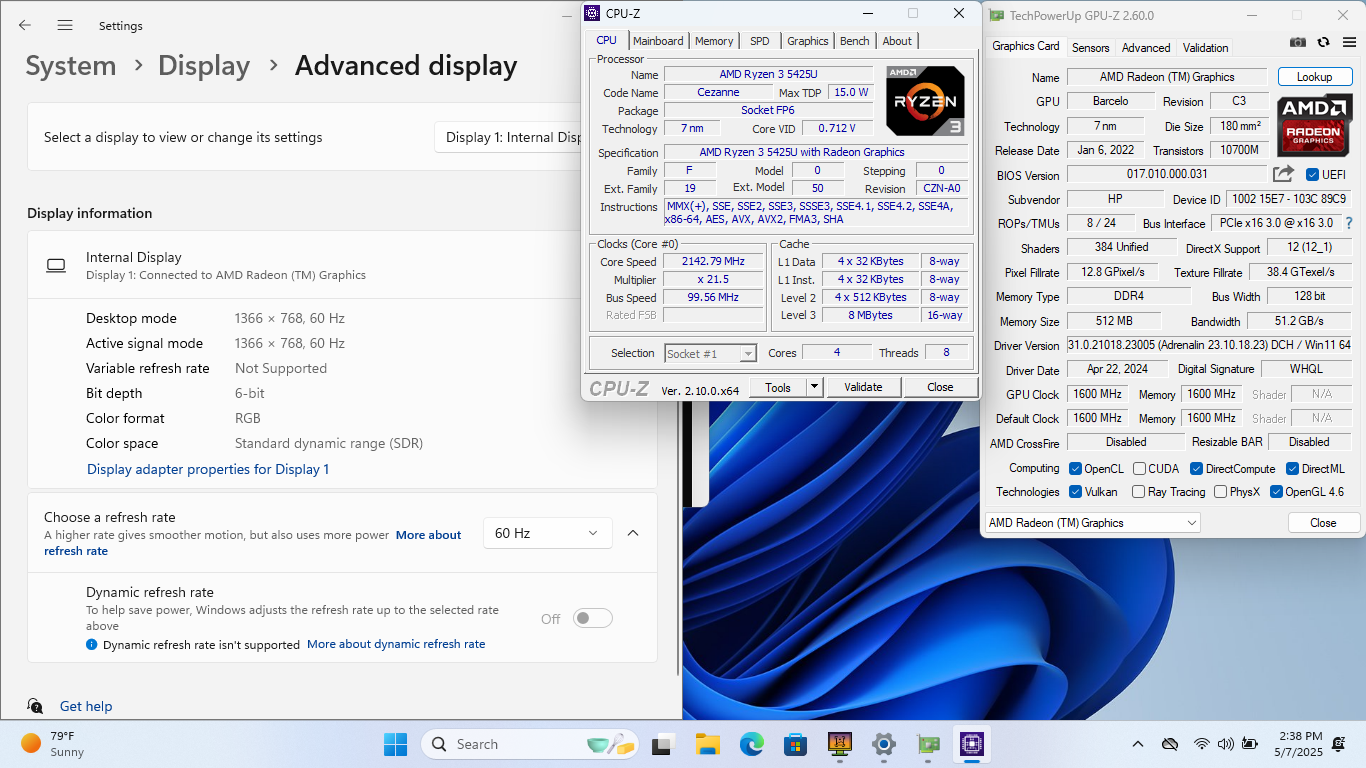Open the 60 Hz refresh rate dropdown
This screenshot has width=1366, height=768.
(x=547, y=533)
